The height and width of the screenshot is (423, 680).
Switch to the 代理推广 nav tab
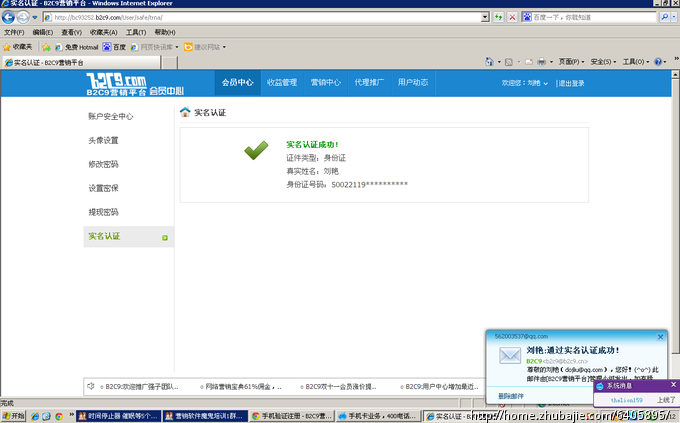[369, 82]
